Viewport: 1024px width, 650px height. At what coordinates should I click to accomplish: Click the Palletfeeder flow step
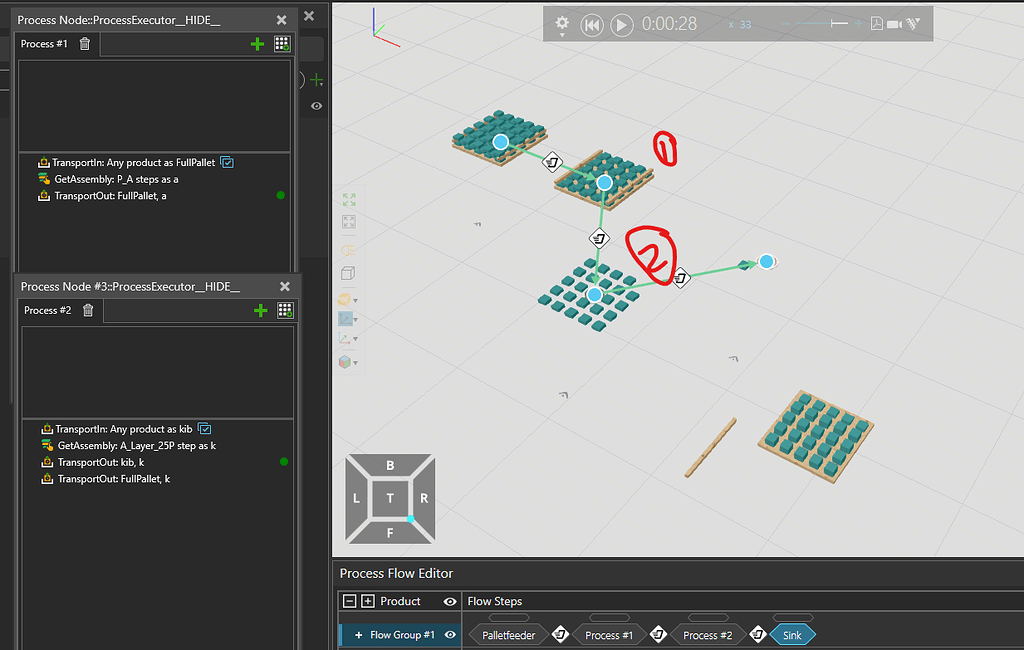509,635
